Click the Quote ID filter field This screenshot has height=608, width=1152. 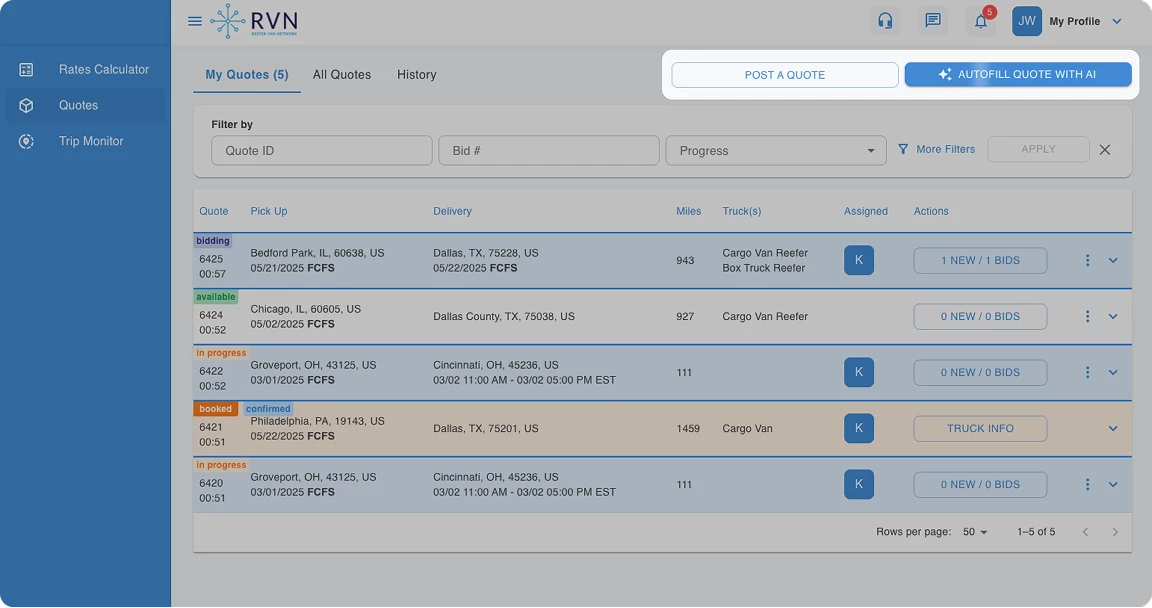[322, 151]
